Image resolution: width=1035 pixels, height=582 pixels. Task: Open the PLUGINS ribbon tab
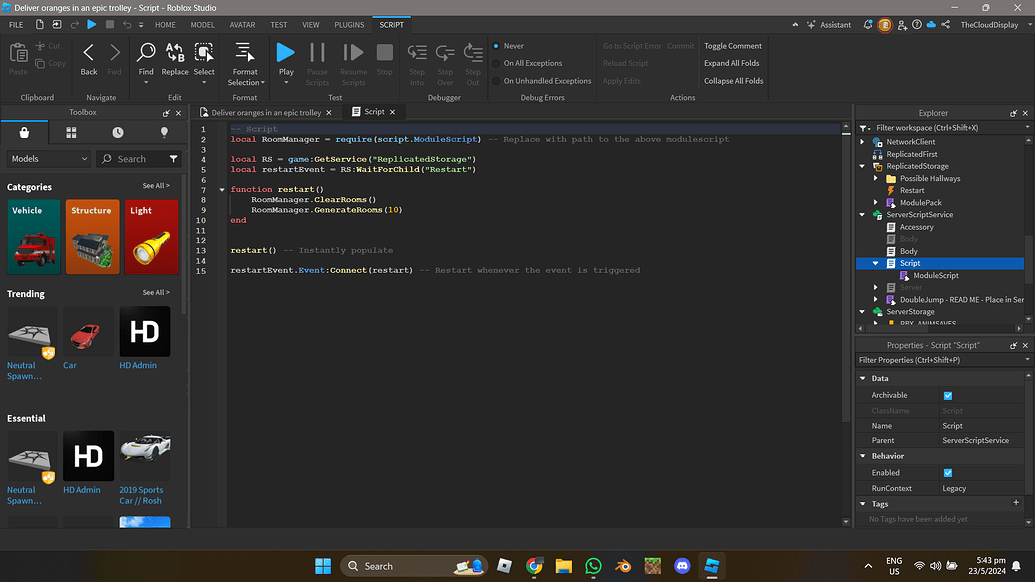click(349, 24)
